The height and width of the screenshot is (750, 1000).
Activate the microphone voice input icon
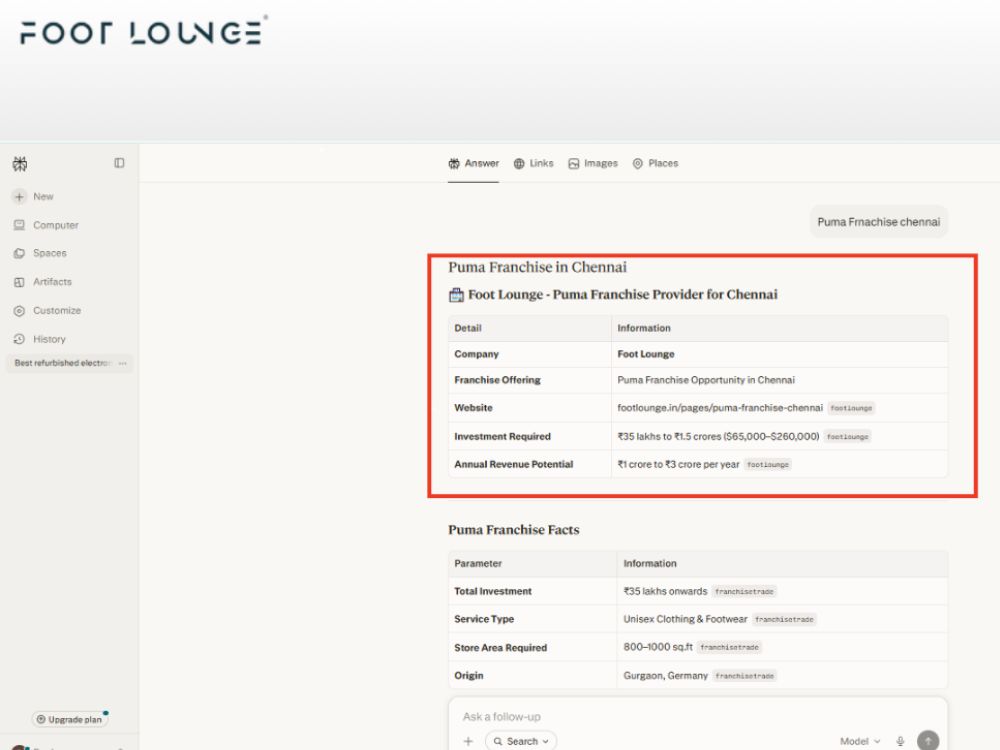click(900, 741)
